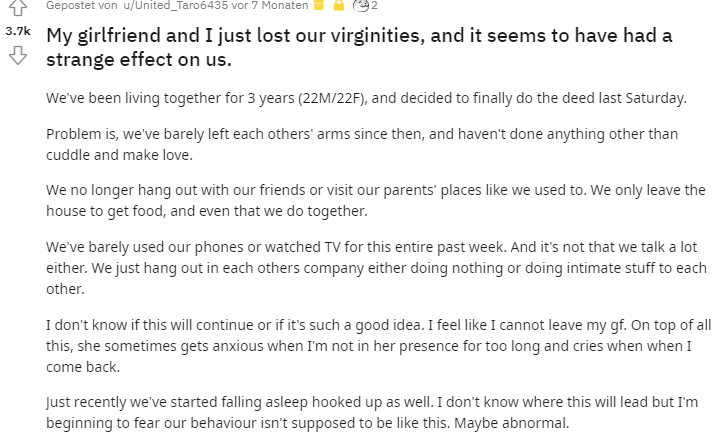Click the last paragraph starting 'Just recently'
Viewport: 721px width, 448px height.
[372, 413]
